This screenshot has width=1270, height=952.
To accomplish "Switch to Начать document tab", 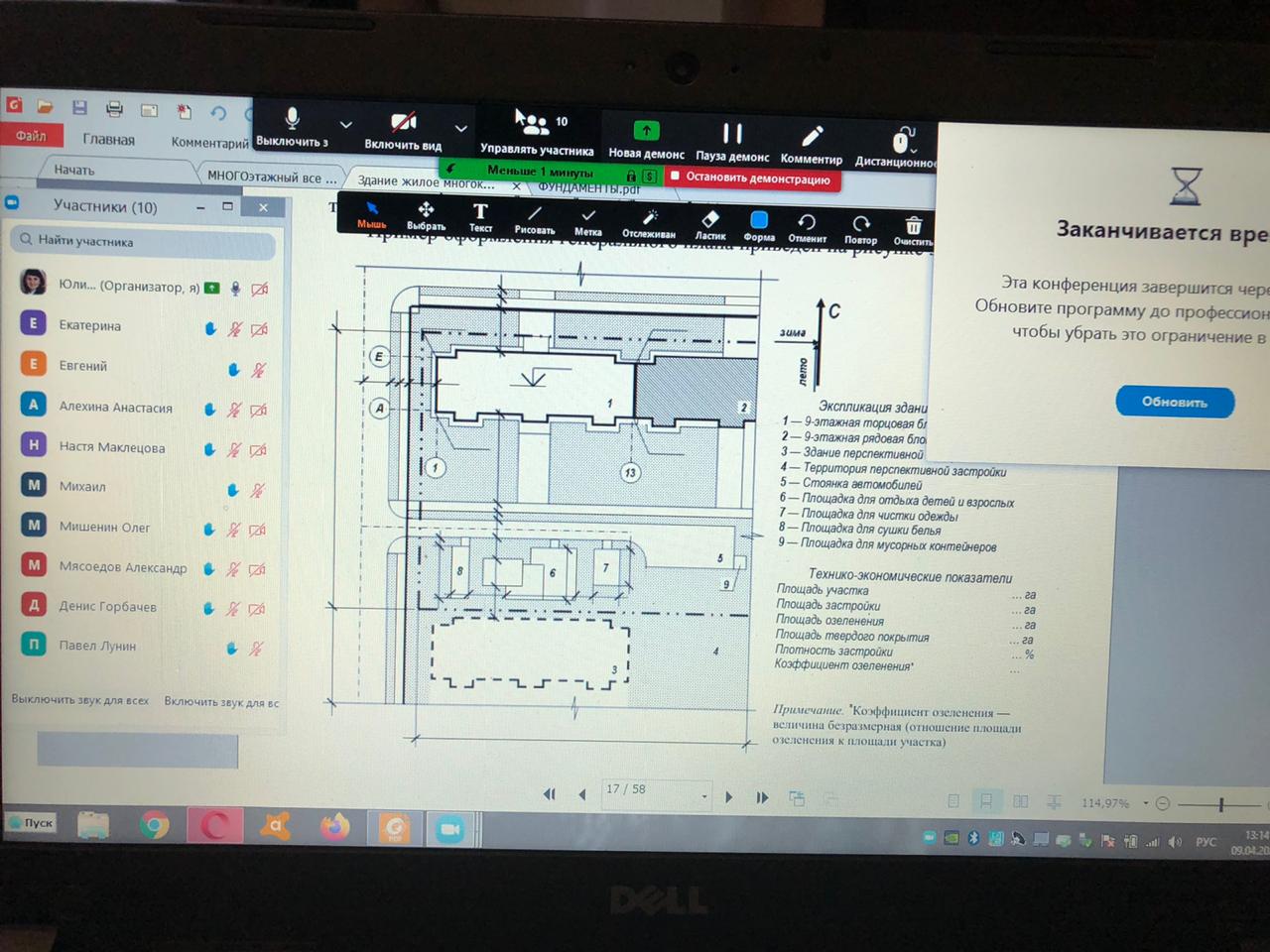I will point(74,170).
